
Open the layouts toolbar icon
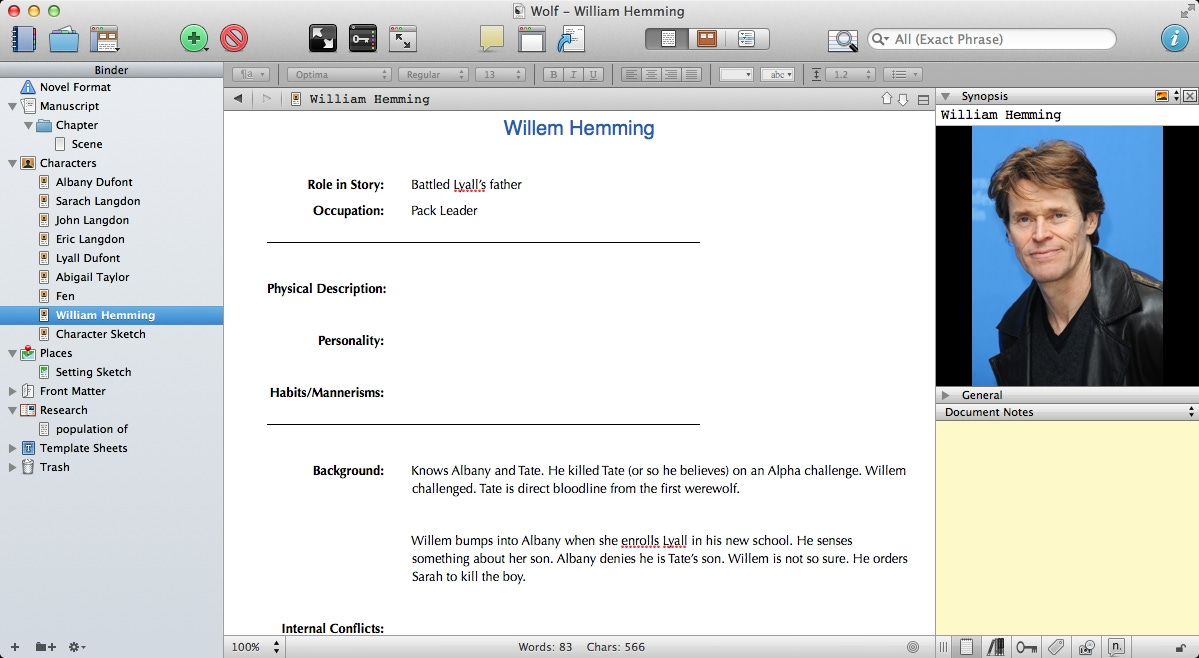(105, 39)
